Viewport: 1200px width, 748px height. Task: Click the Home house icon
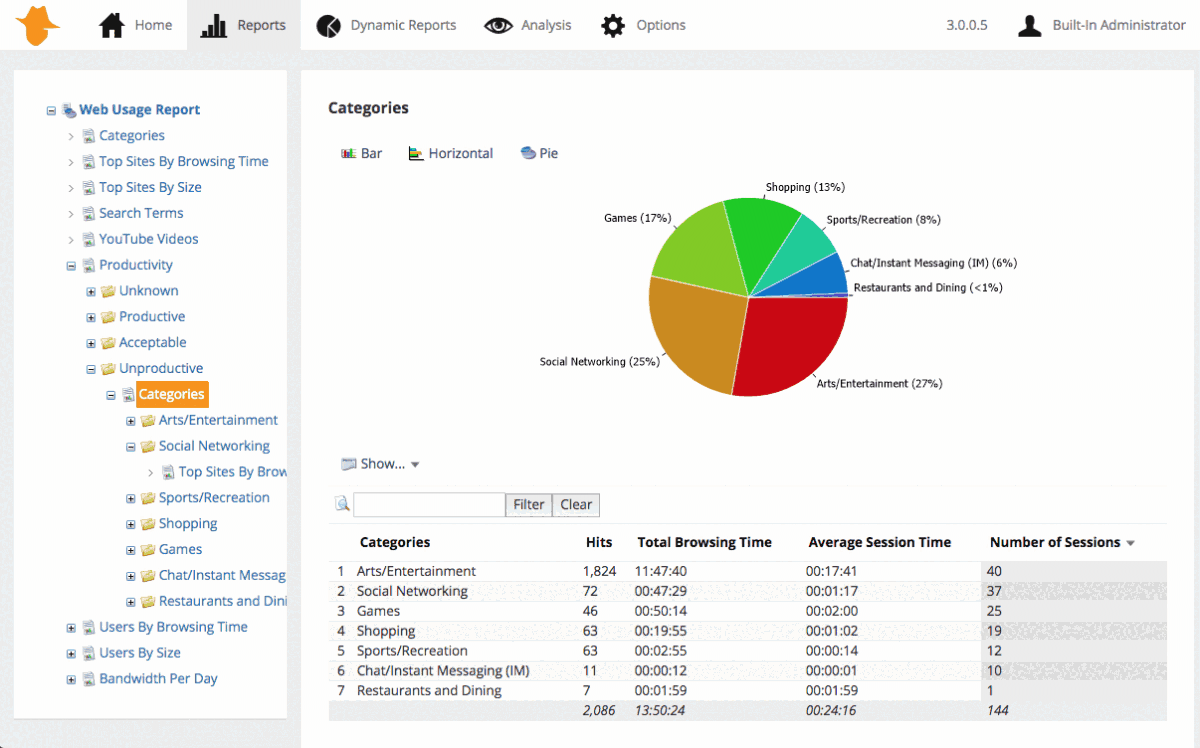click(x=111, y=25)
